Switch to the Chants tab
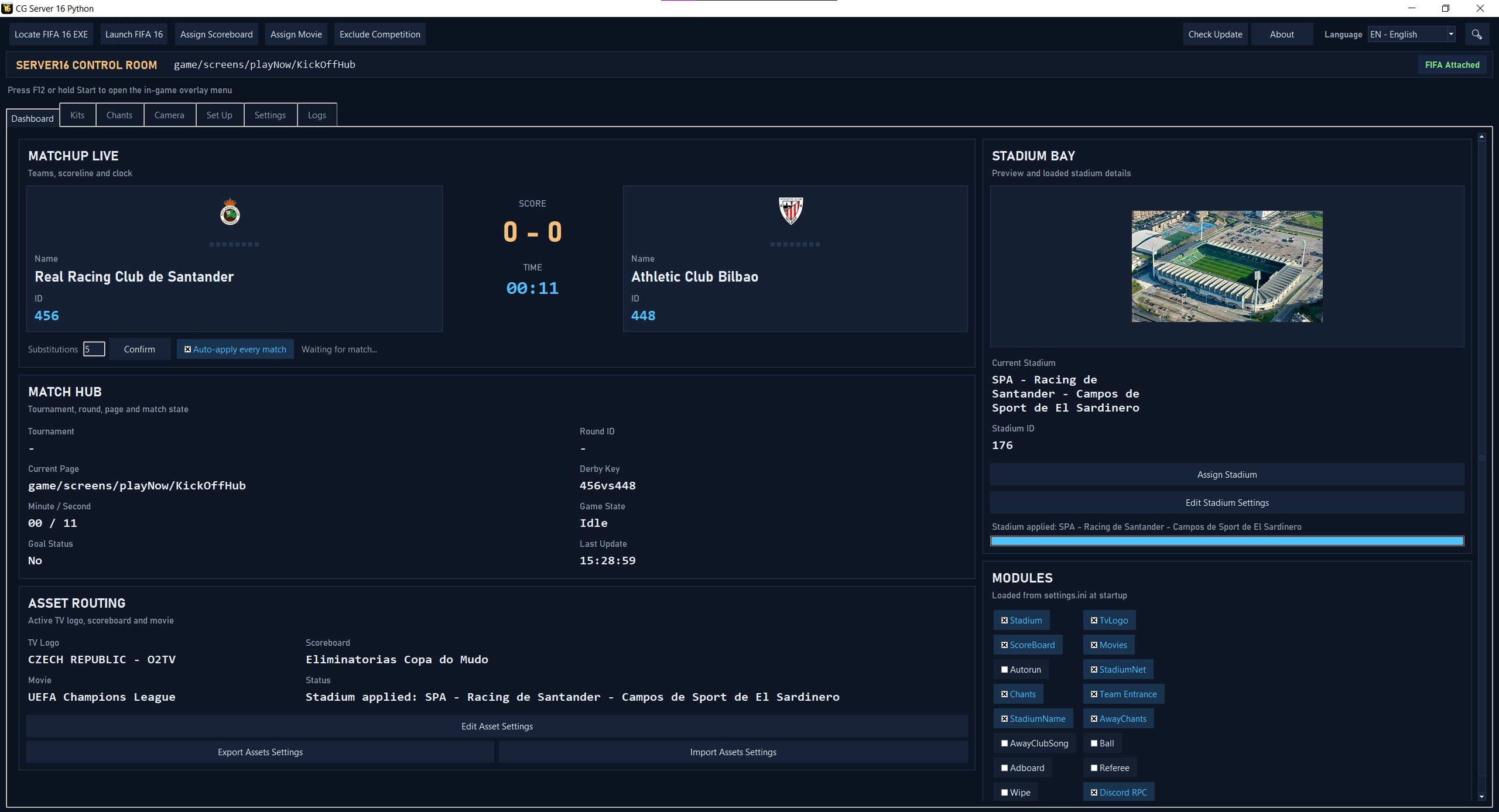The height and width of the screenshot is (812, 1499). click(119, 115)
